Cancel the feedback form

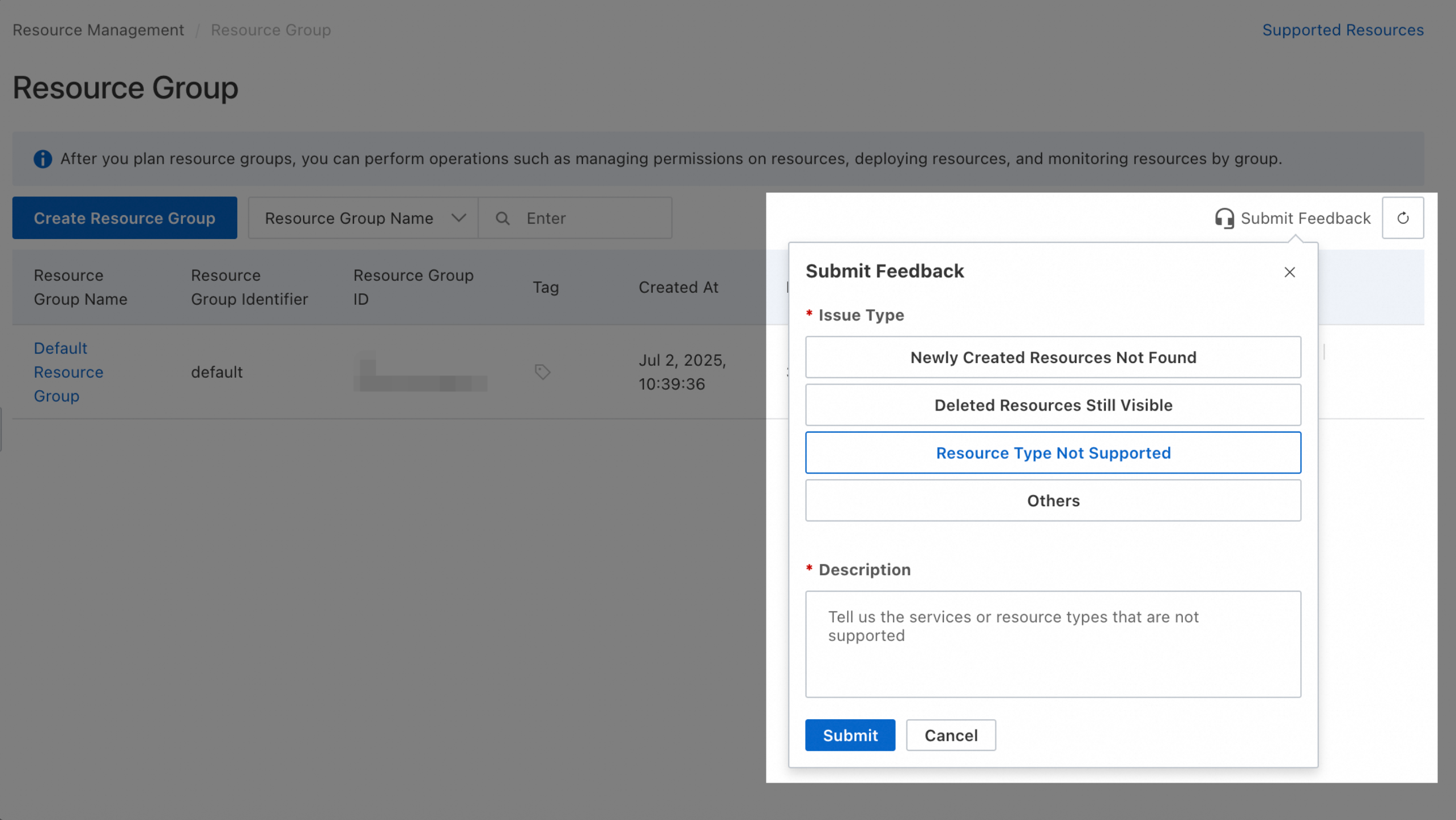(x=951, y=735)
